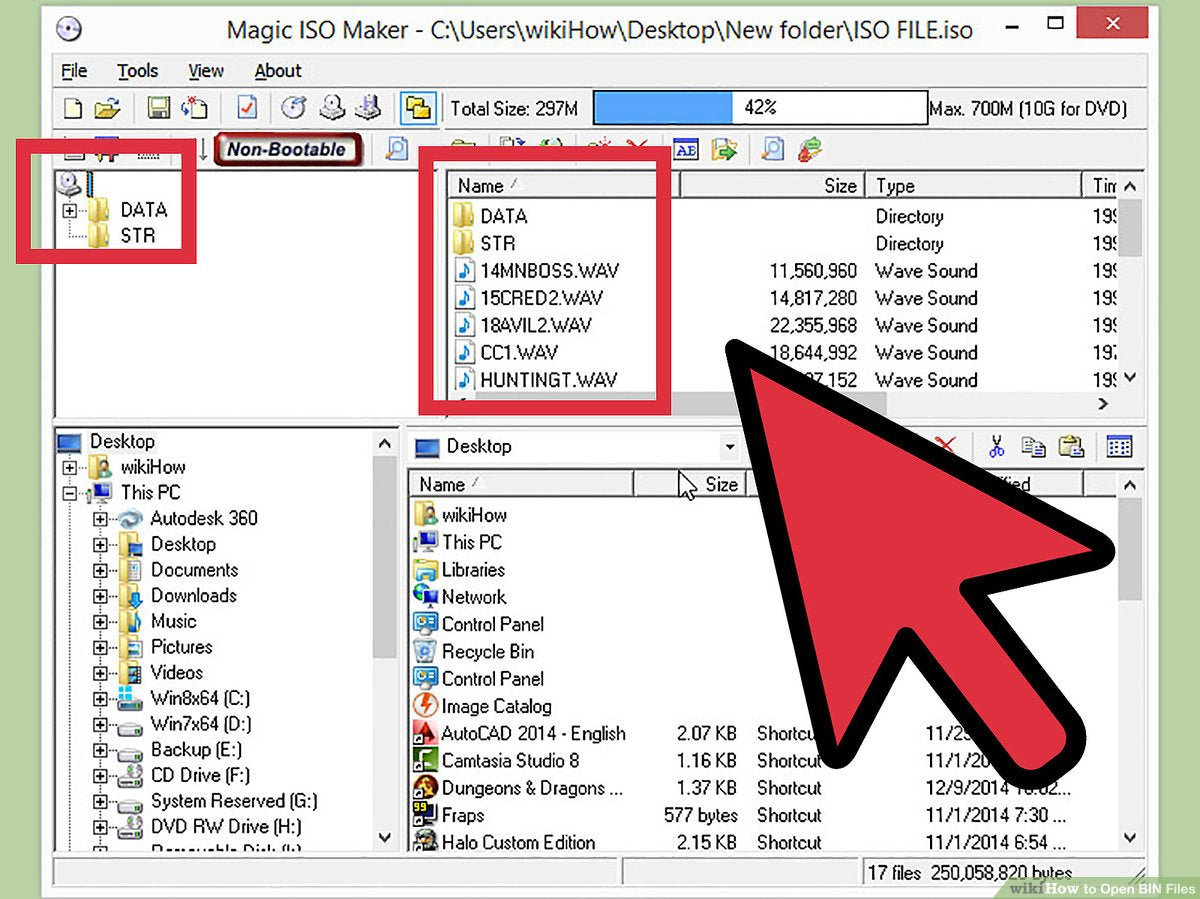Sort files by clicking the Size column header
The image size is (1200, 899).
(x=838, y=185)
